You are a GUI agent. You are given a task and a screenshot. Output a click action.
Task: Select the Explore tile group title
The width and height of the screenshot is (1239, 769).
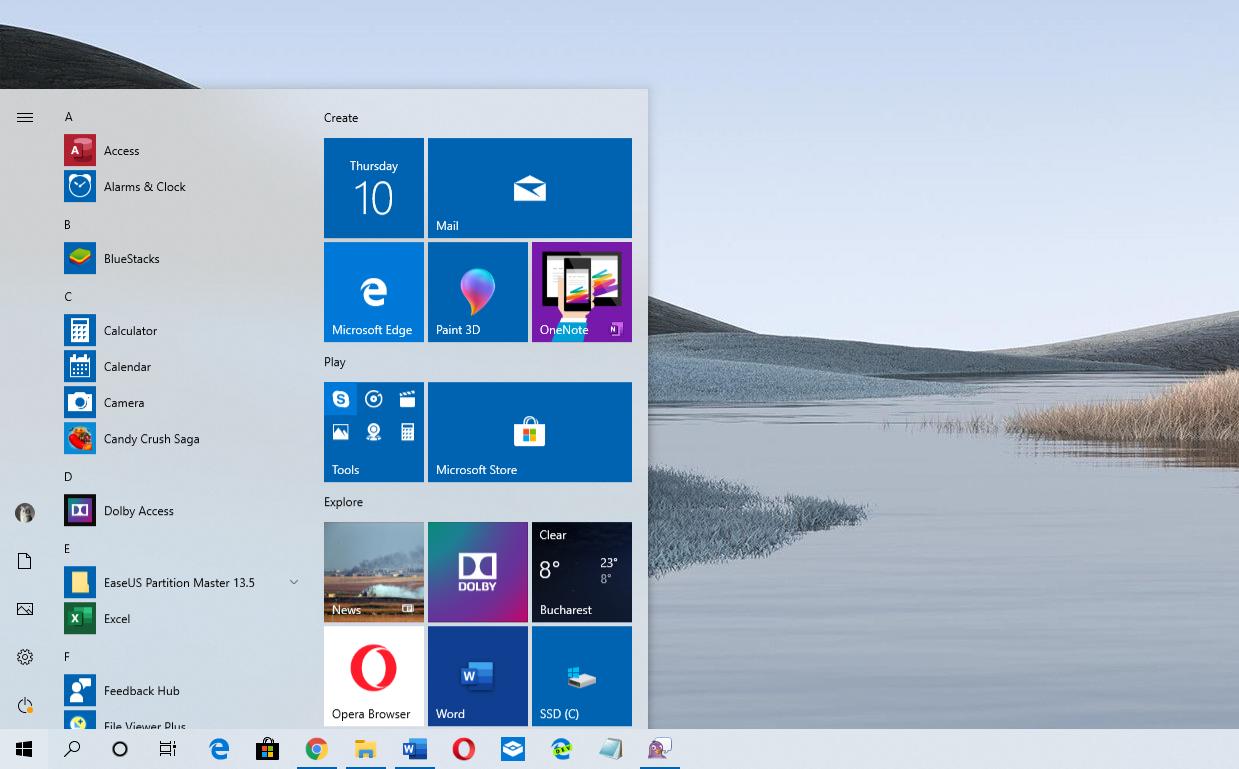pyautogui.click(x=343, y=502)
